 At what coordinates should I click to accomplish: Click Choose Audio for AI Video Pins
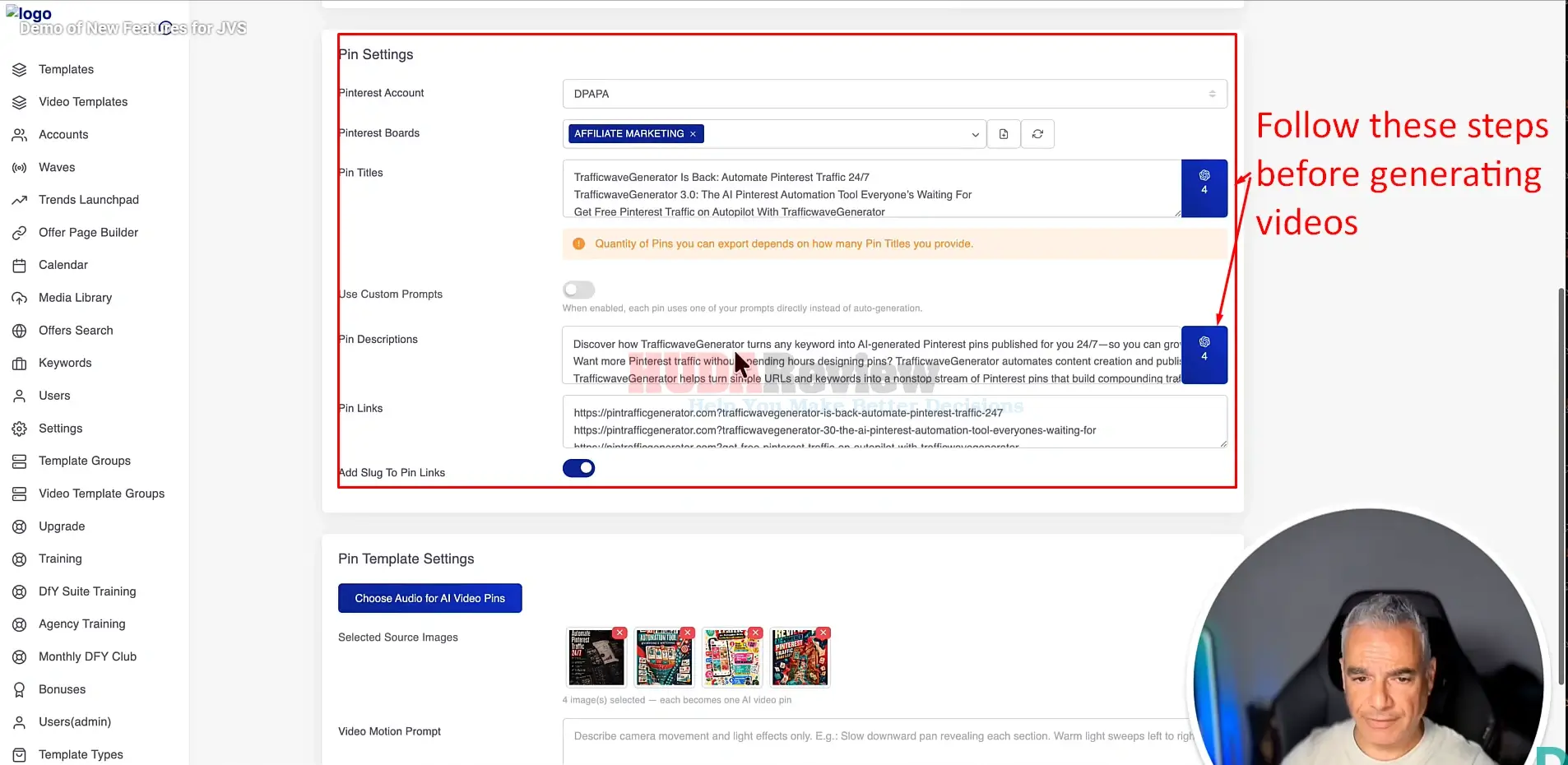point(430,598)
